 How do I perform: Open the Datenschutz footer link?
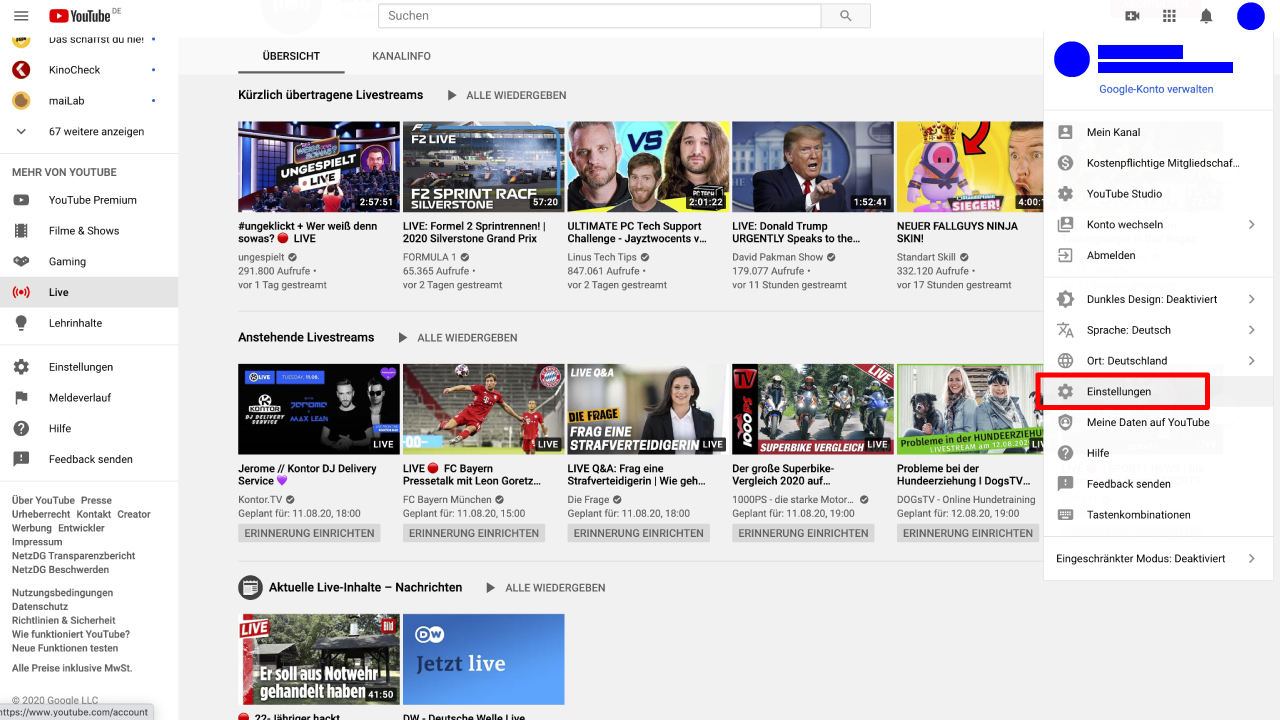tap(40, 607)
